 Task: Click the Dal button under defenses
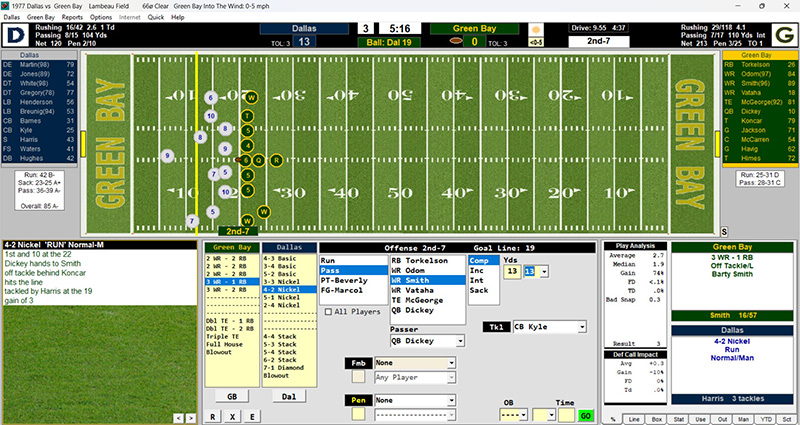[289, 396]
